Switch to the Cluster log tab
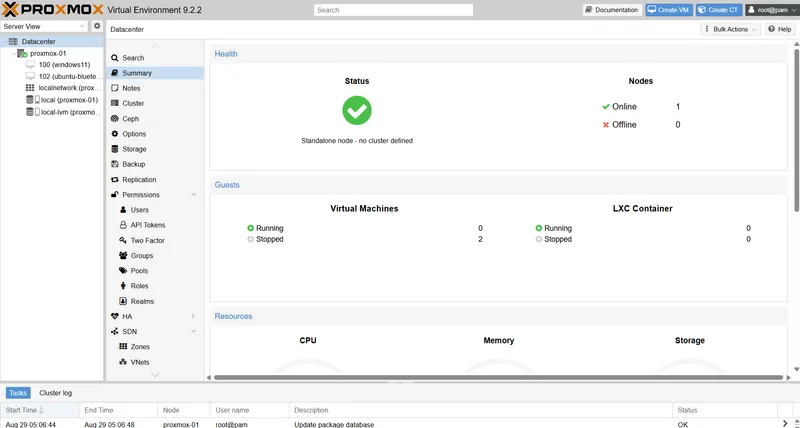 pyautogui.click(x=56, y=393)
